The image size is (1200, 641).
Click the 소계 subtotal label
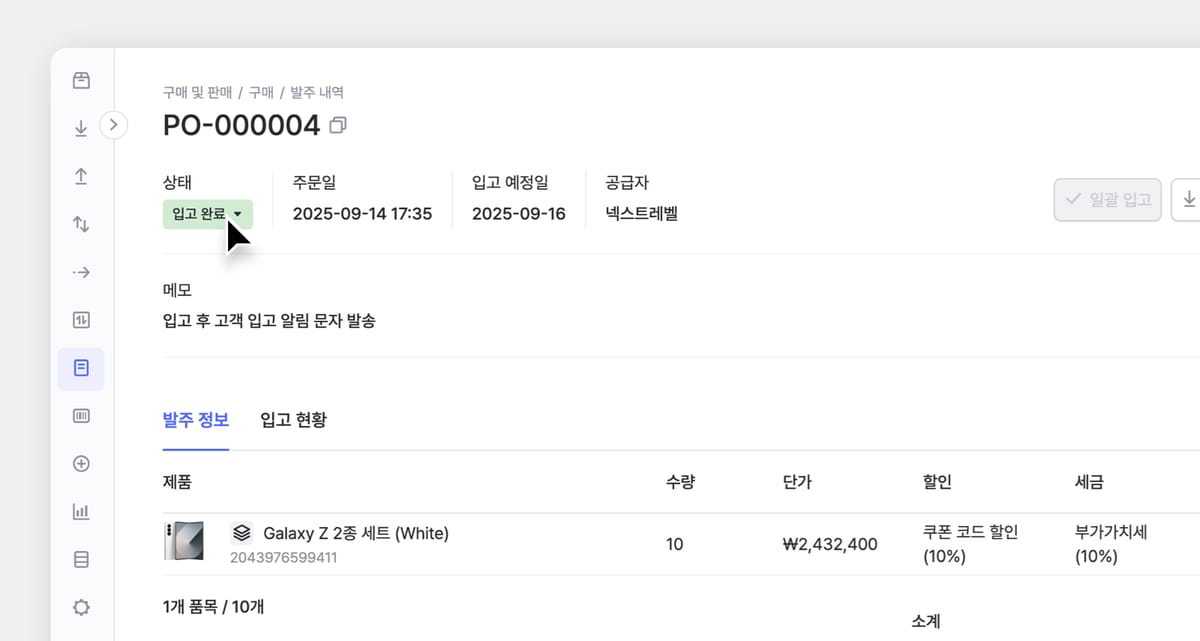click(x=926, y=621)
